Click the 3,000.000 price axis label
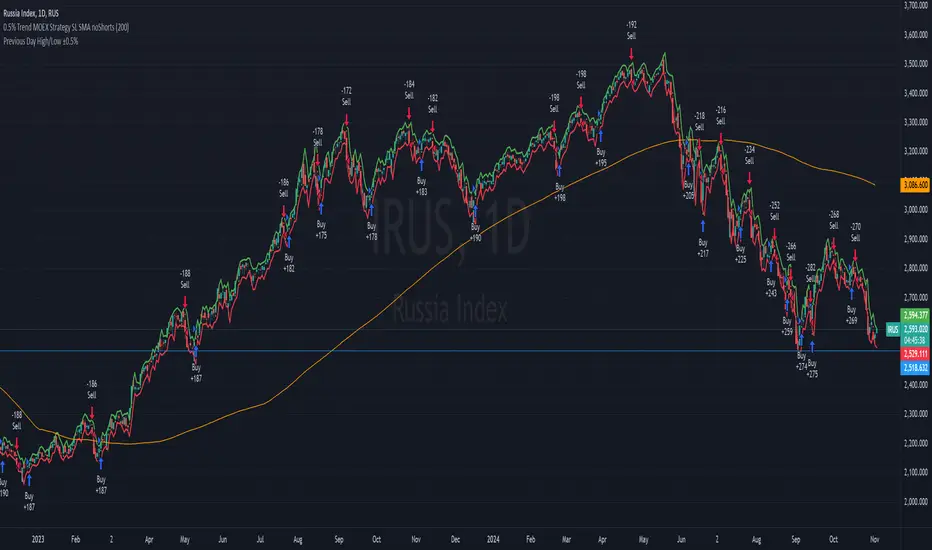 point(916,209)
